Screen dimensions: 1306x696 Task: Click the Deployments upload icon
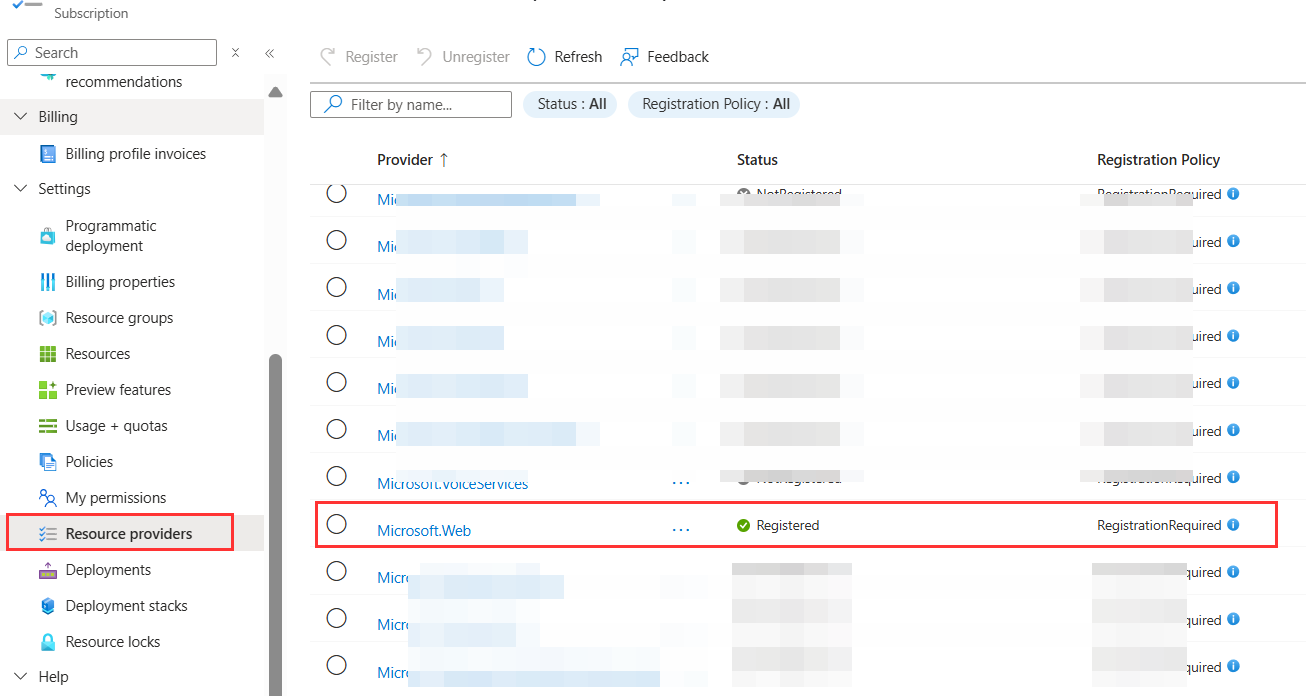click(48, 570)
